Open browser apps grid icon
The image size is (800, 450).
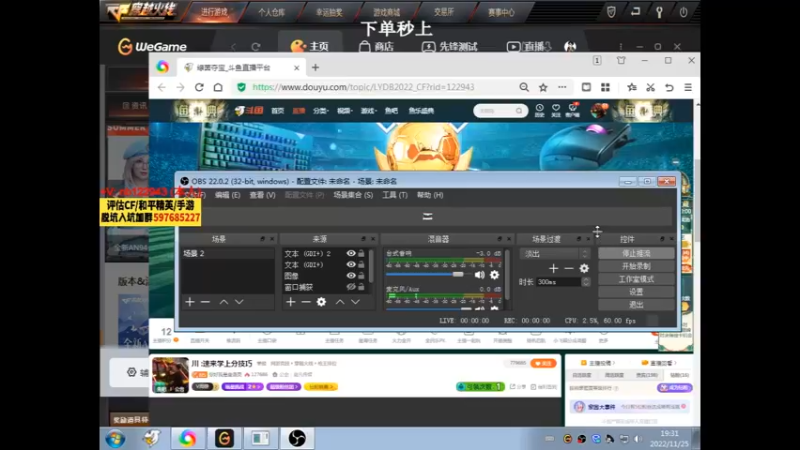point(605,87)
